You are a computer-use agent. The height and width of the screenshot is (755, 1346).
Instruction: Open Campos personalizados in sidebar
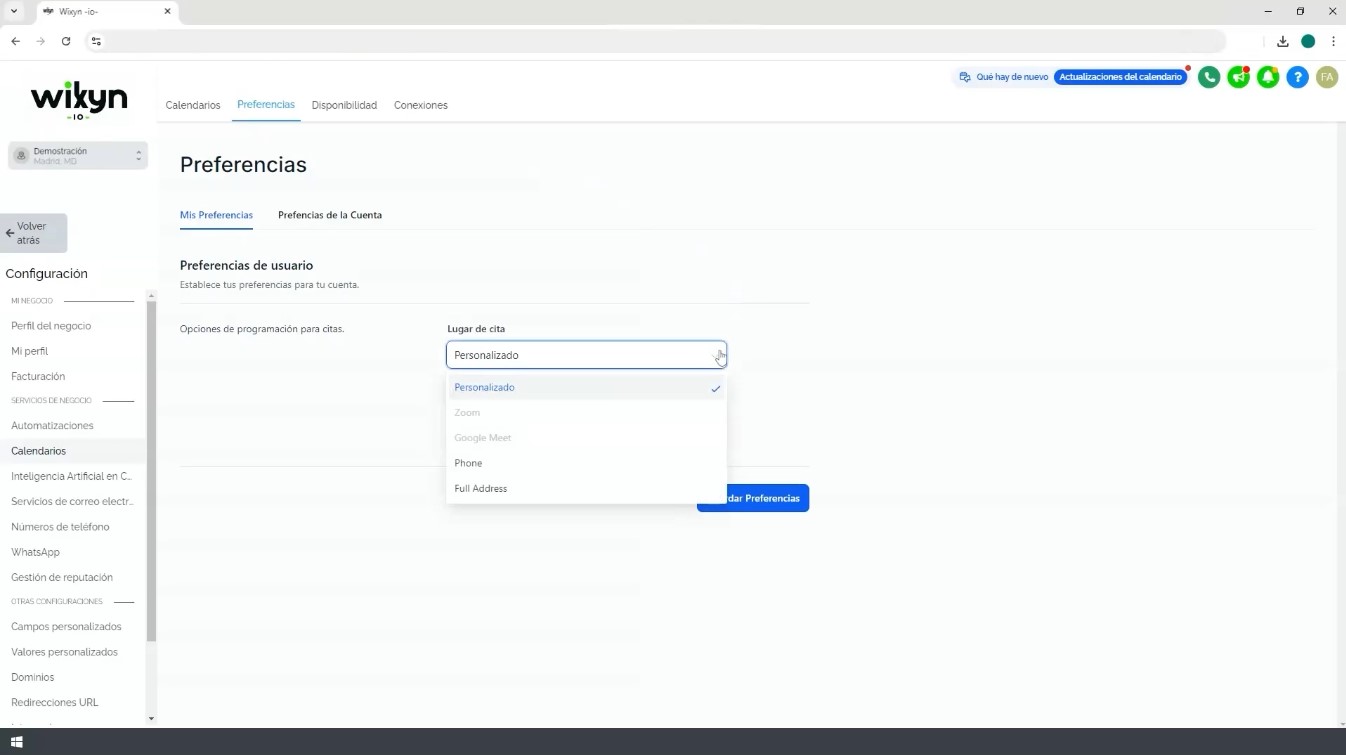(x=66, y=627)
